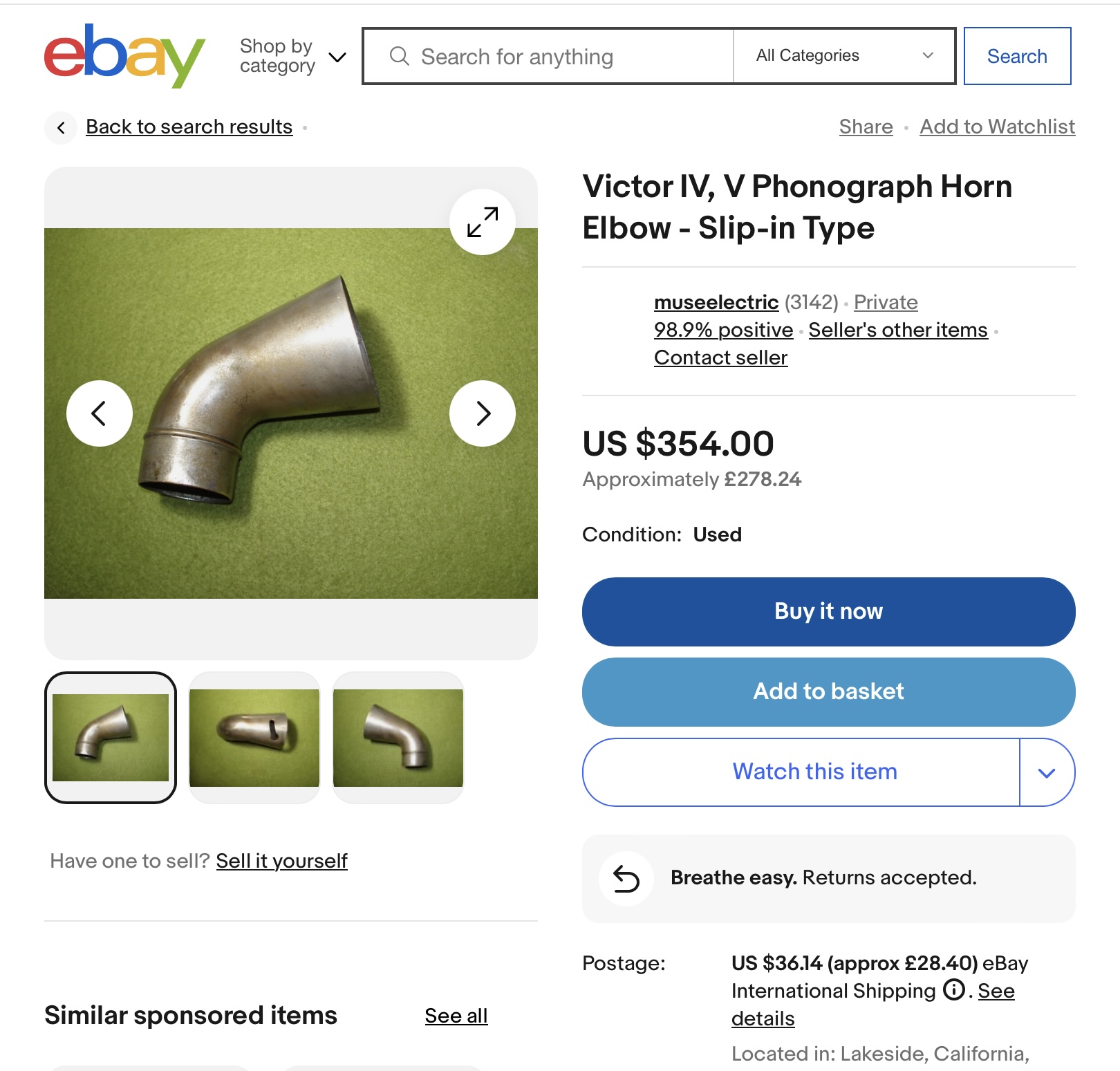Screen dimensions: 1120x1071
Task: Click the postage information icon
Action: 954,990
